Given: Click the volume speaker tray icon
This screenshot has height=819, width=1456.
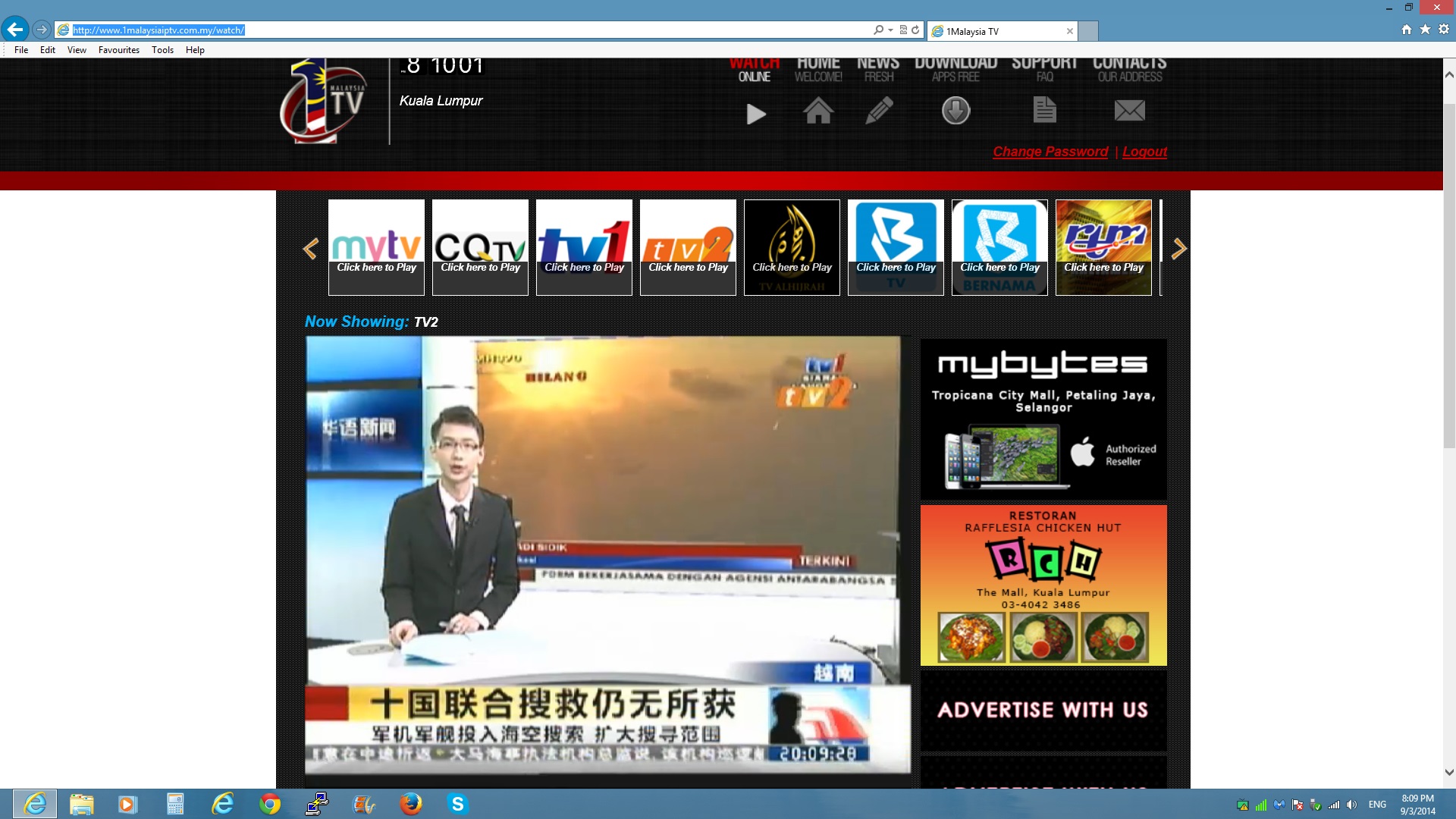Looking at the screenshot, I should pyautogui.click(x=1351, y=805).
